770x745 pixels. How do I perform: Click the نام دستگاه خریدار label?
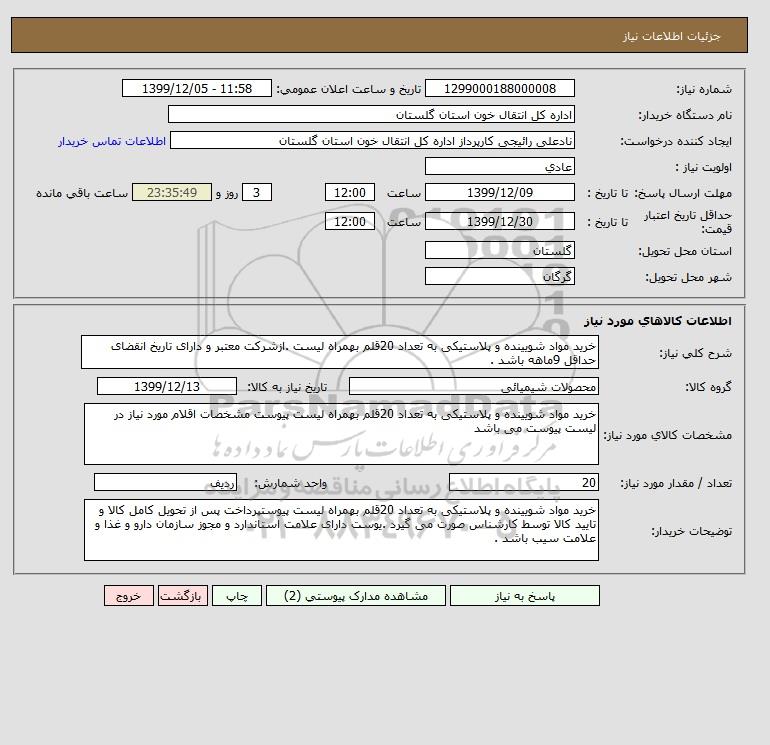[x=685, y=115]
